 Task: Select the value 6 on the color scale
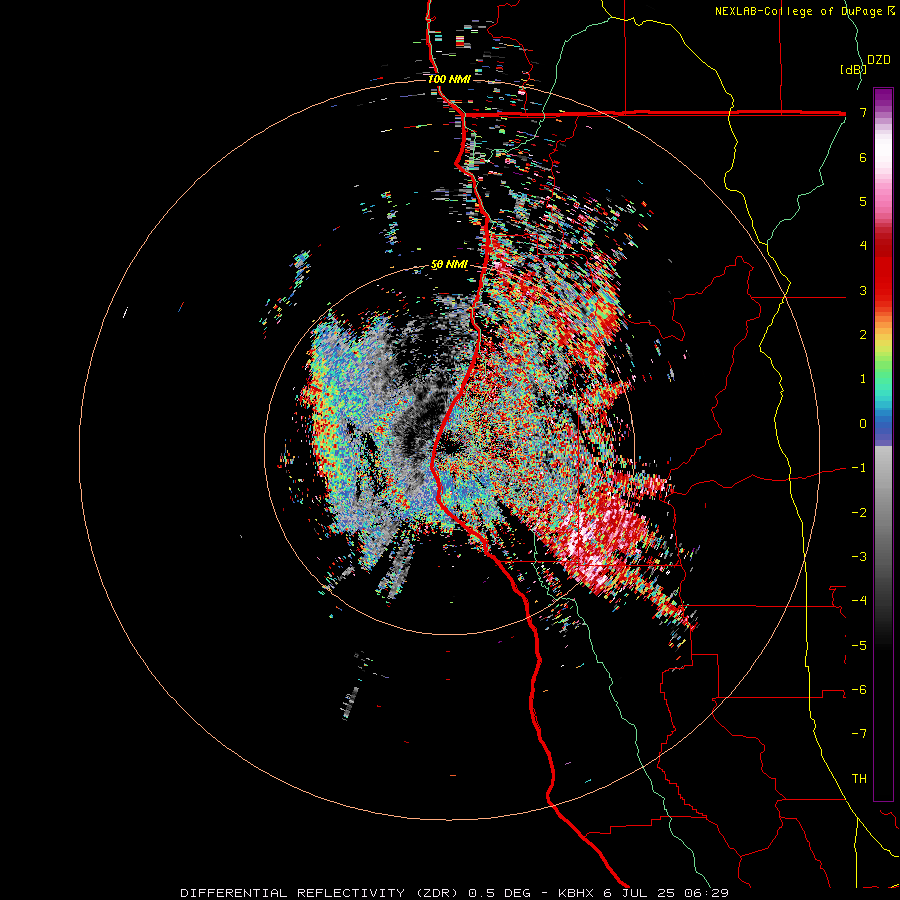click(863, 157)
